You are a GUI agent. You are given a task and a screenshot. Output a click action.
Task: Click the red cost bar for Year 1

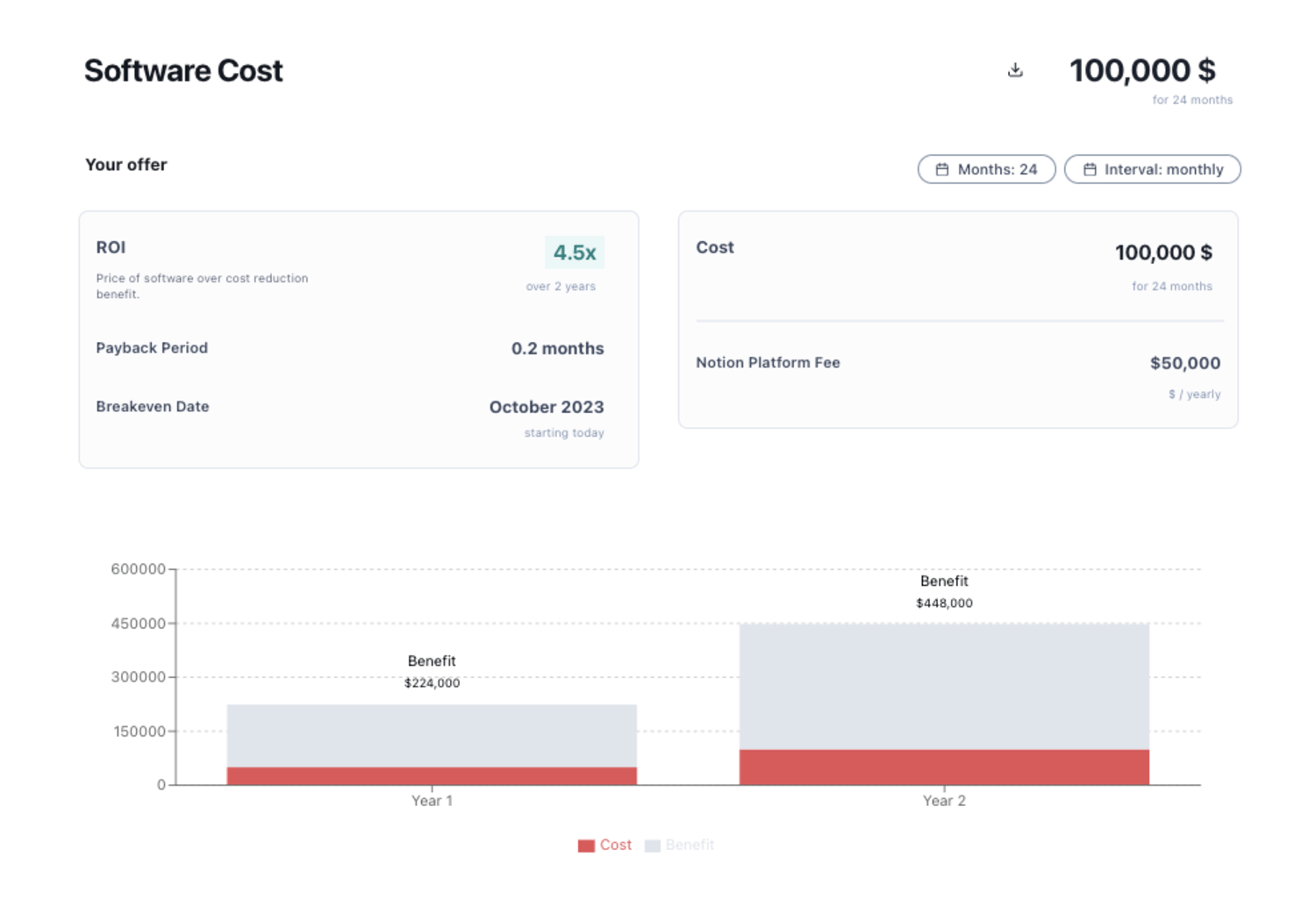pyautogui.click(x=432, y=775)
